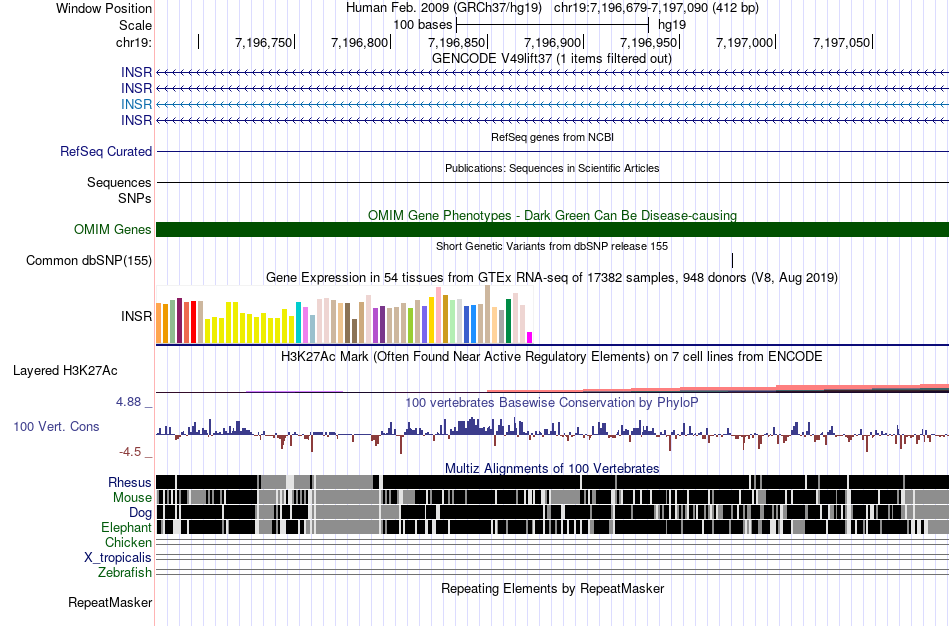Viewport: 950px width, 626px height.
Task: Click the chr19: ruler label
Action: click(133, 42)
